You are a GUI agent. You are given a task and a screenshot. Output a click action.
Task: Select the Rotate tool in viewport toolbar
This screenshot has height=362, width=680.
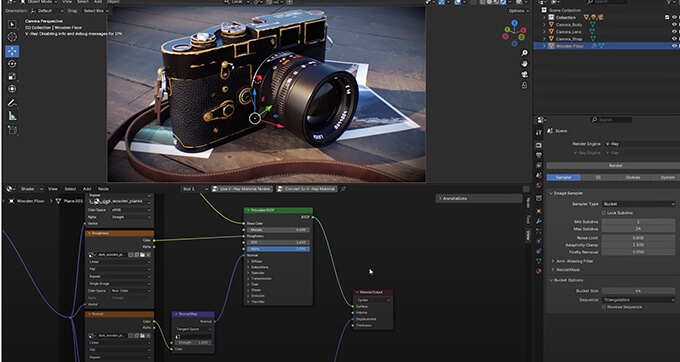12,64
